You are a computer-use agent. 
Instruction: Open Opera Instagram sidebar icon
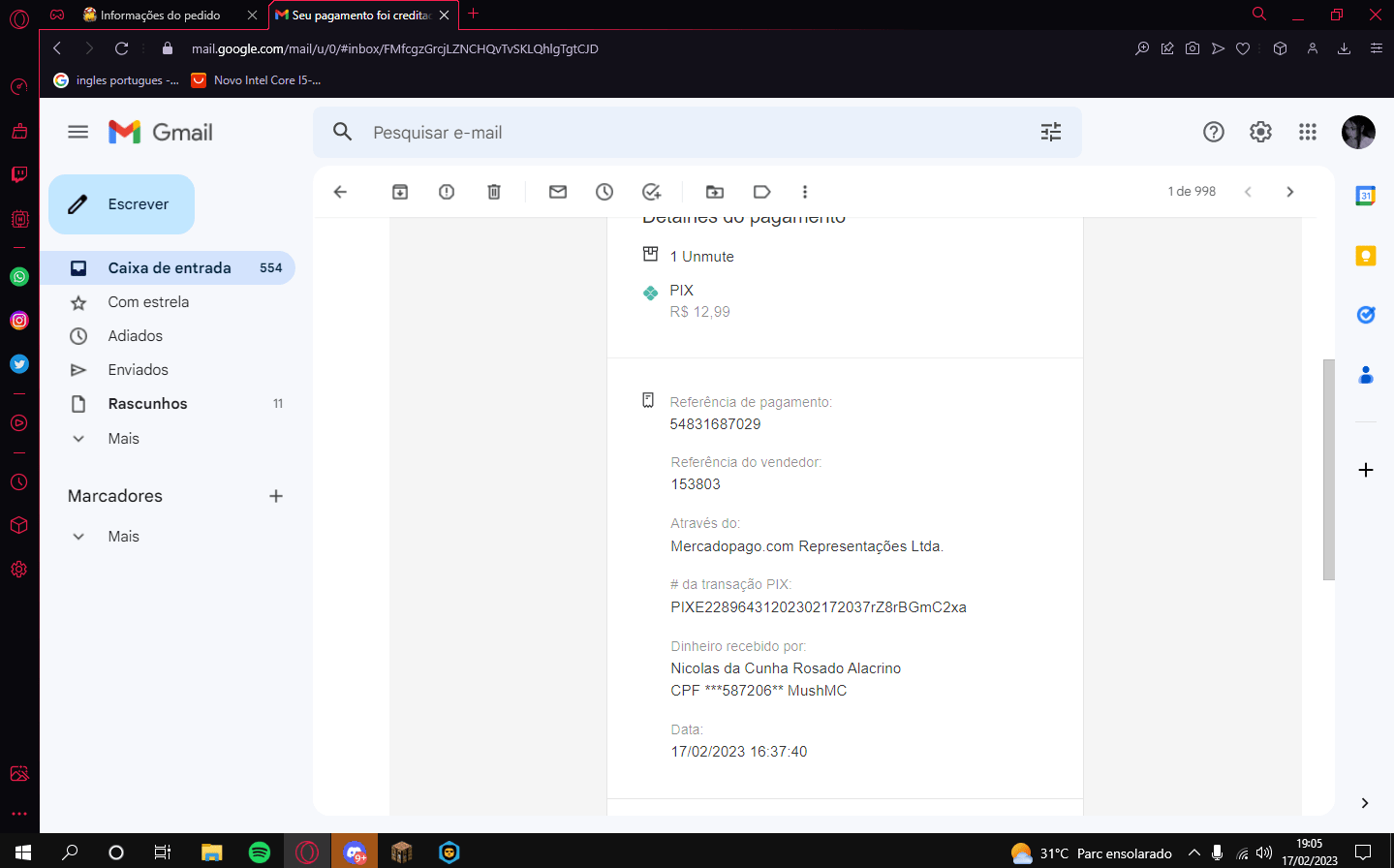point(19,321)
